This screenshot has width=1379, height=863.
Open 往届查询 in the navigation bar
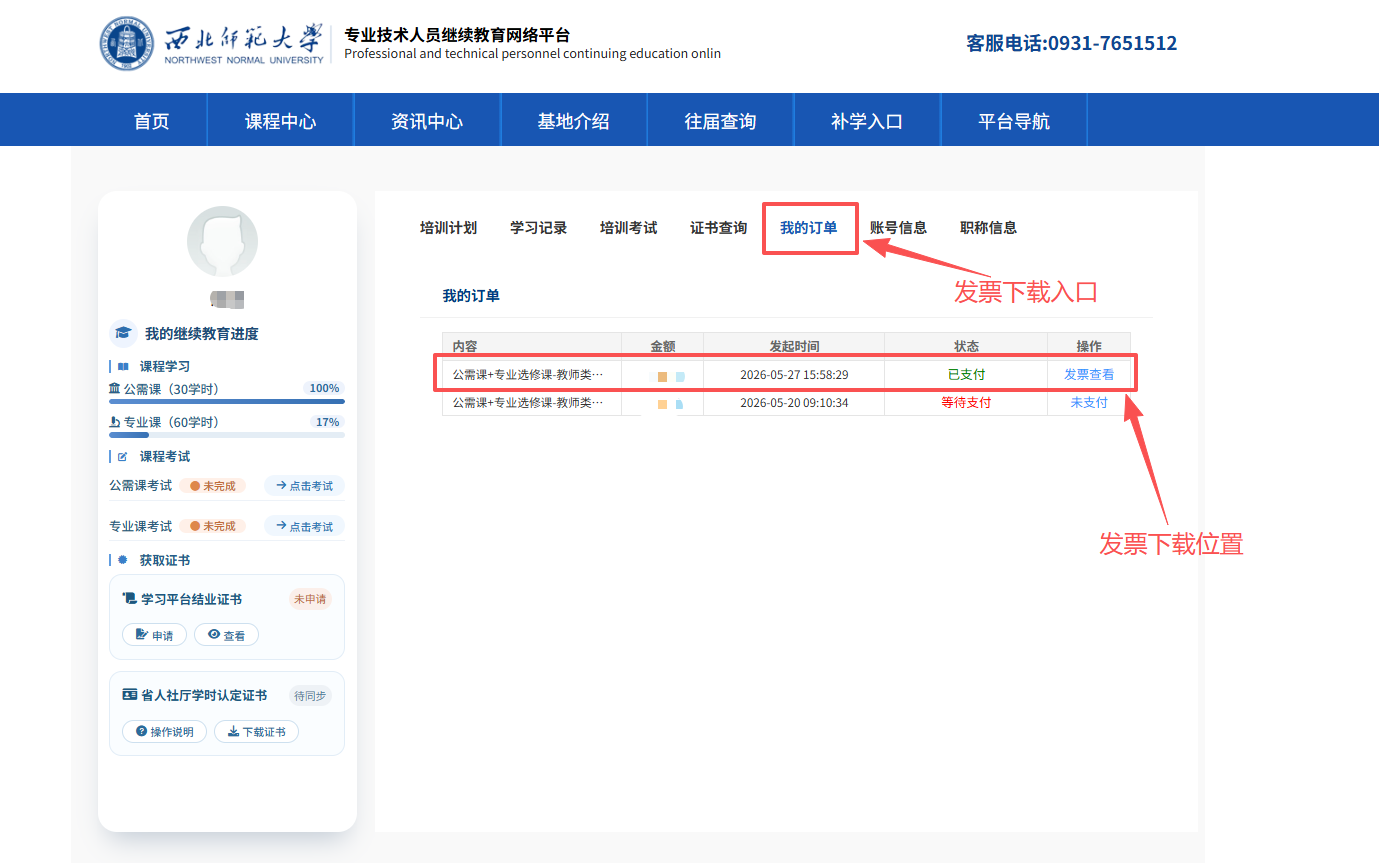(720, 120)
